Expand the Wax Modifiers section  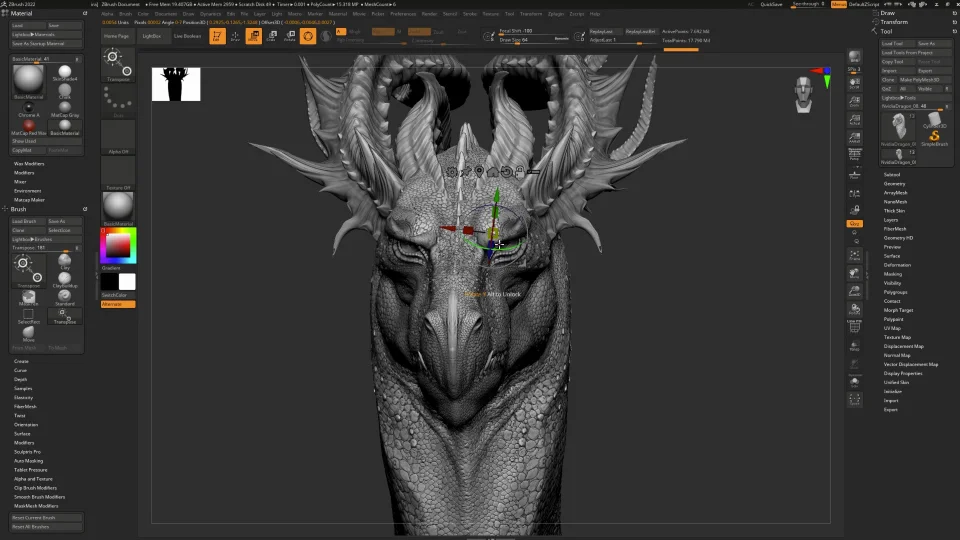tap(29, 164)
